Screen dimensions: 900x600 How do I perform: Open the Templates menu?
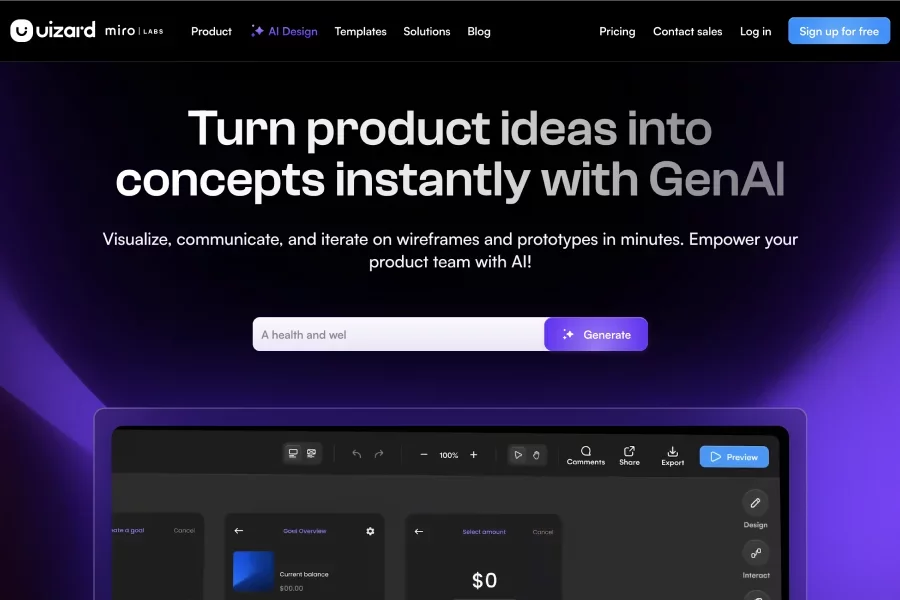[360, 31]
